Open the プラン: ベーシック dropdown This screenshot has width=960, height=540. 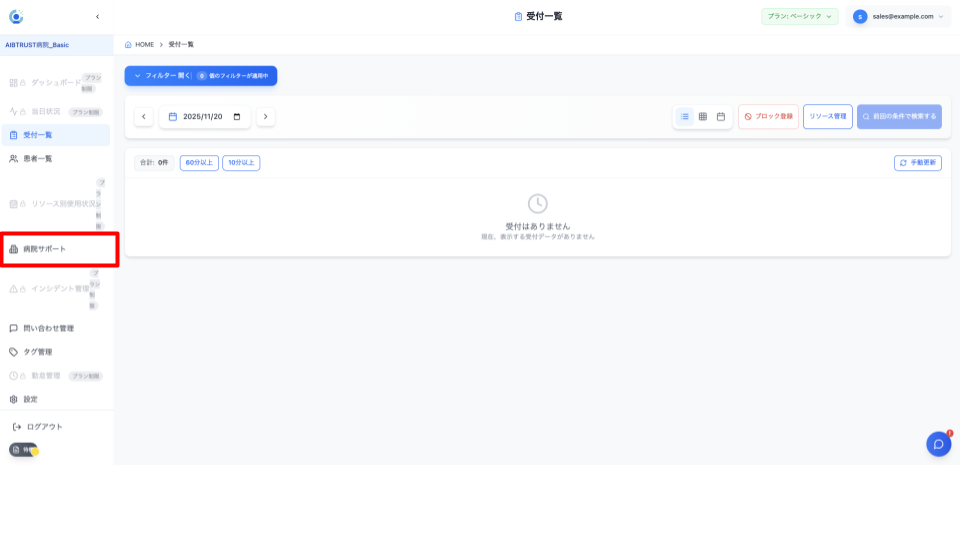click(x=799, y=16)
